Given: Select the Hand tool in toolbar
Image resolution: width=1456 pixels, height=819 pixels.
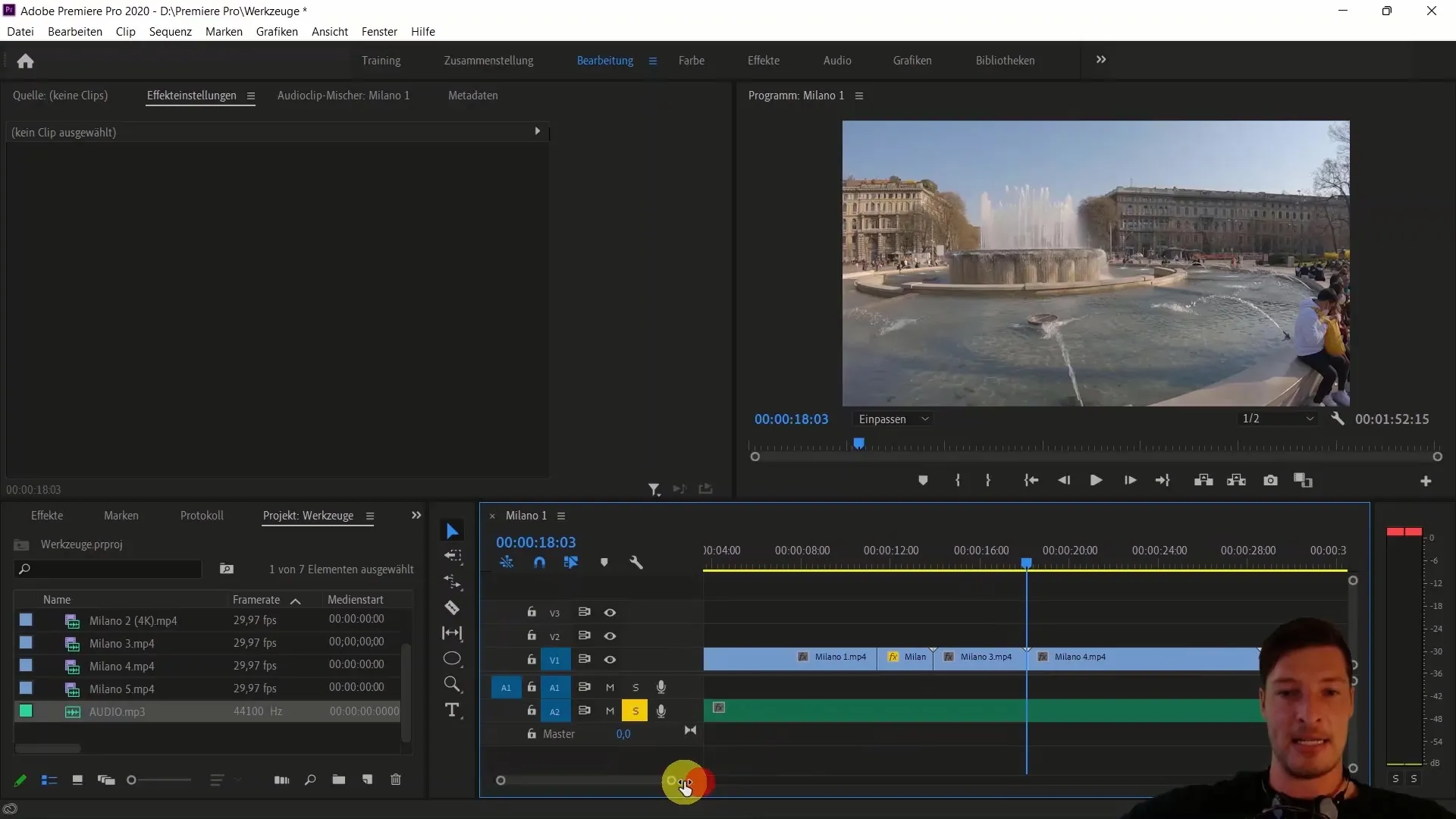Looking at the screenshot, I should 453,659.
